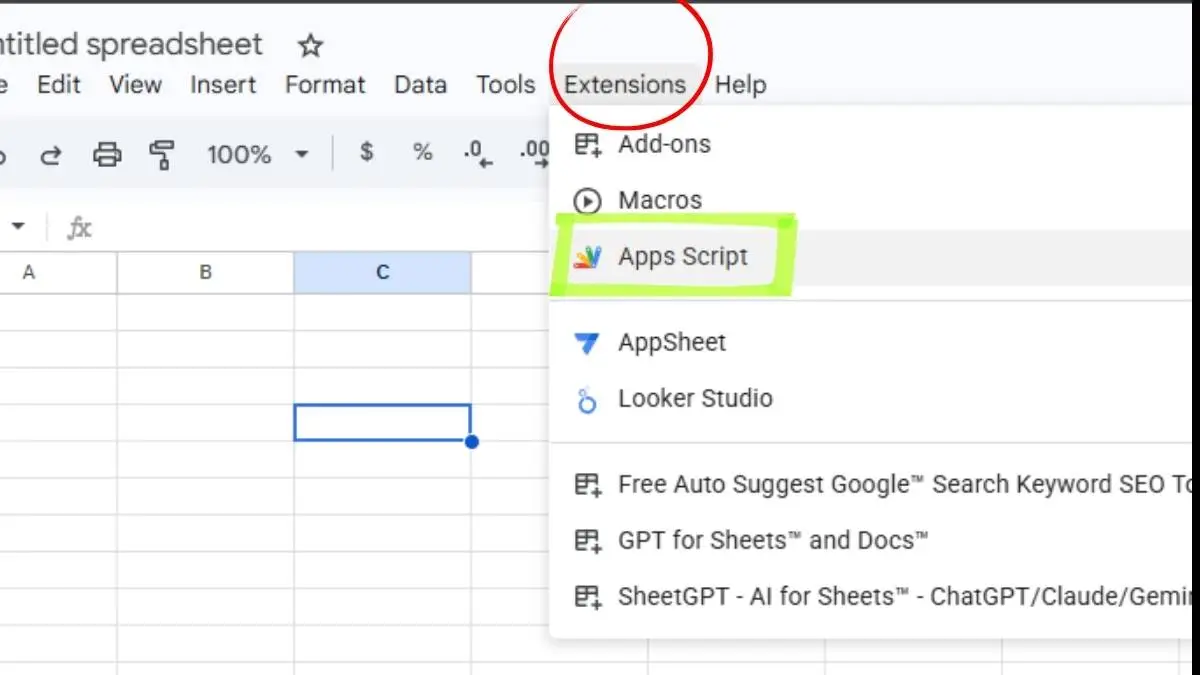Viewport: 1200px width, 675px height.
Task: Format as currency with dollar icon
Action: [367, 153]
